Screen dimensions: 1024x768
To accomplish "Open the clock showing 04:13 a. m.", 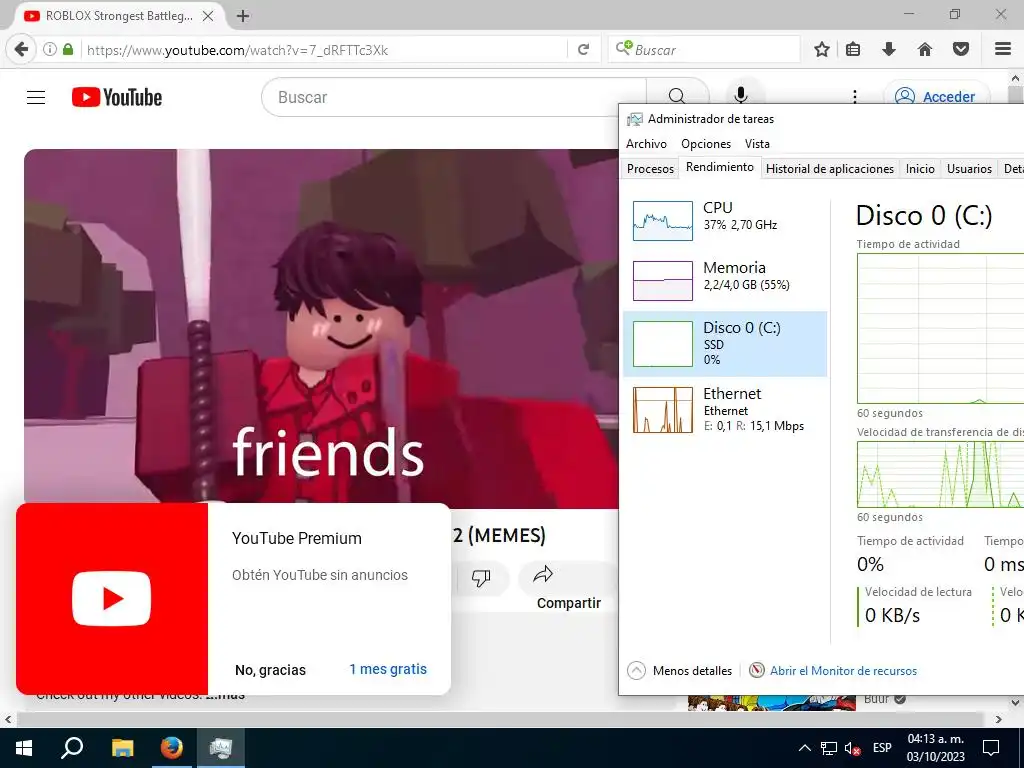I will pos(936,748).
